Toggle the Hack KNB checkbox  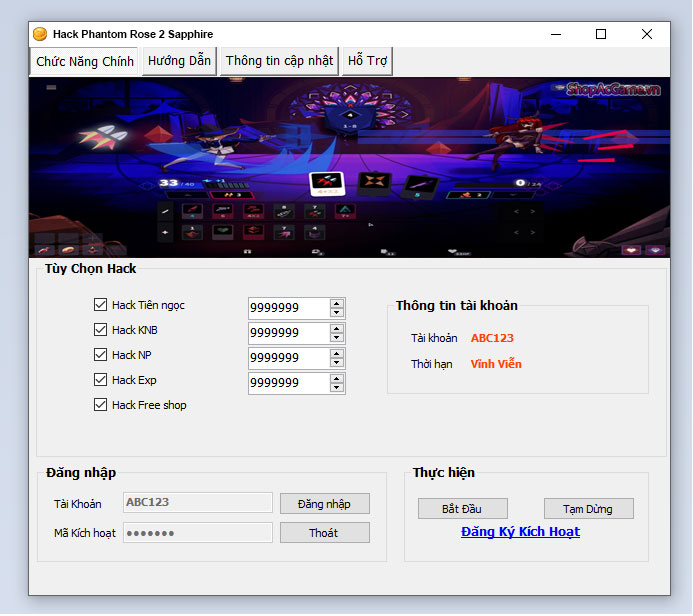[x=100, y=330]
